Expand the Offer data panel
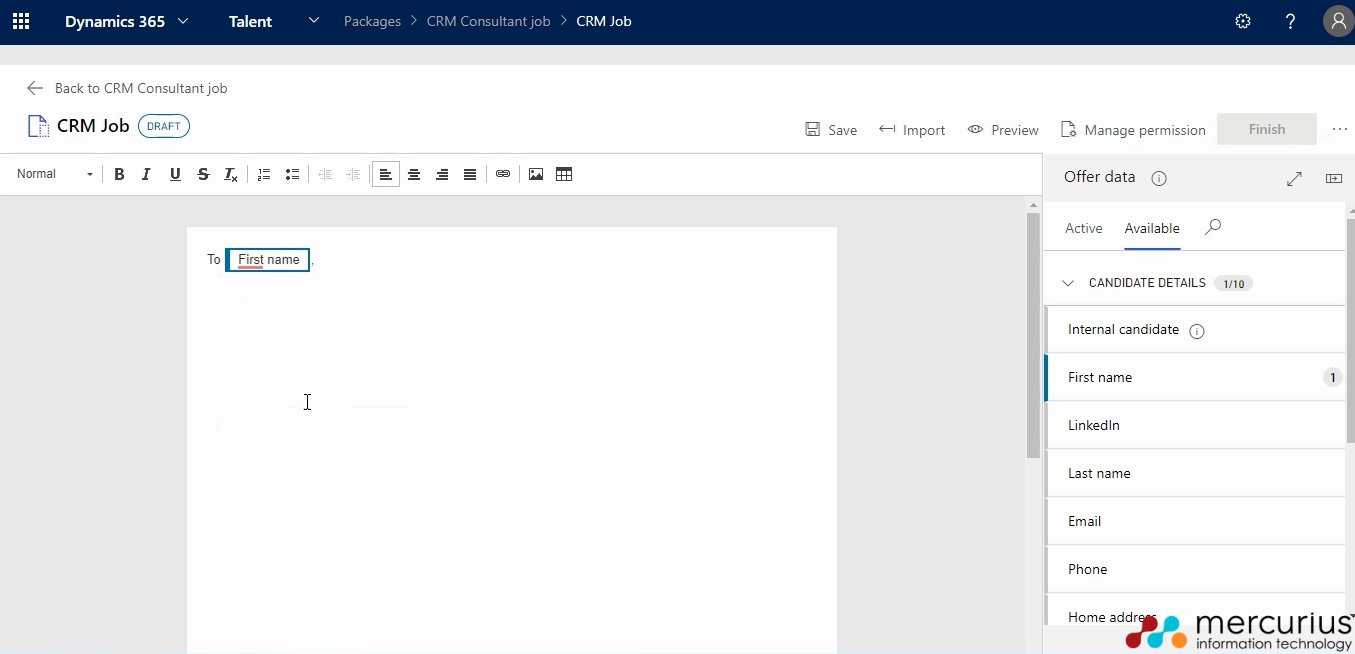 click(1294, 178)
